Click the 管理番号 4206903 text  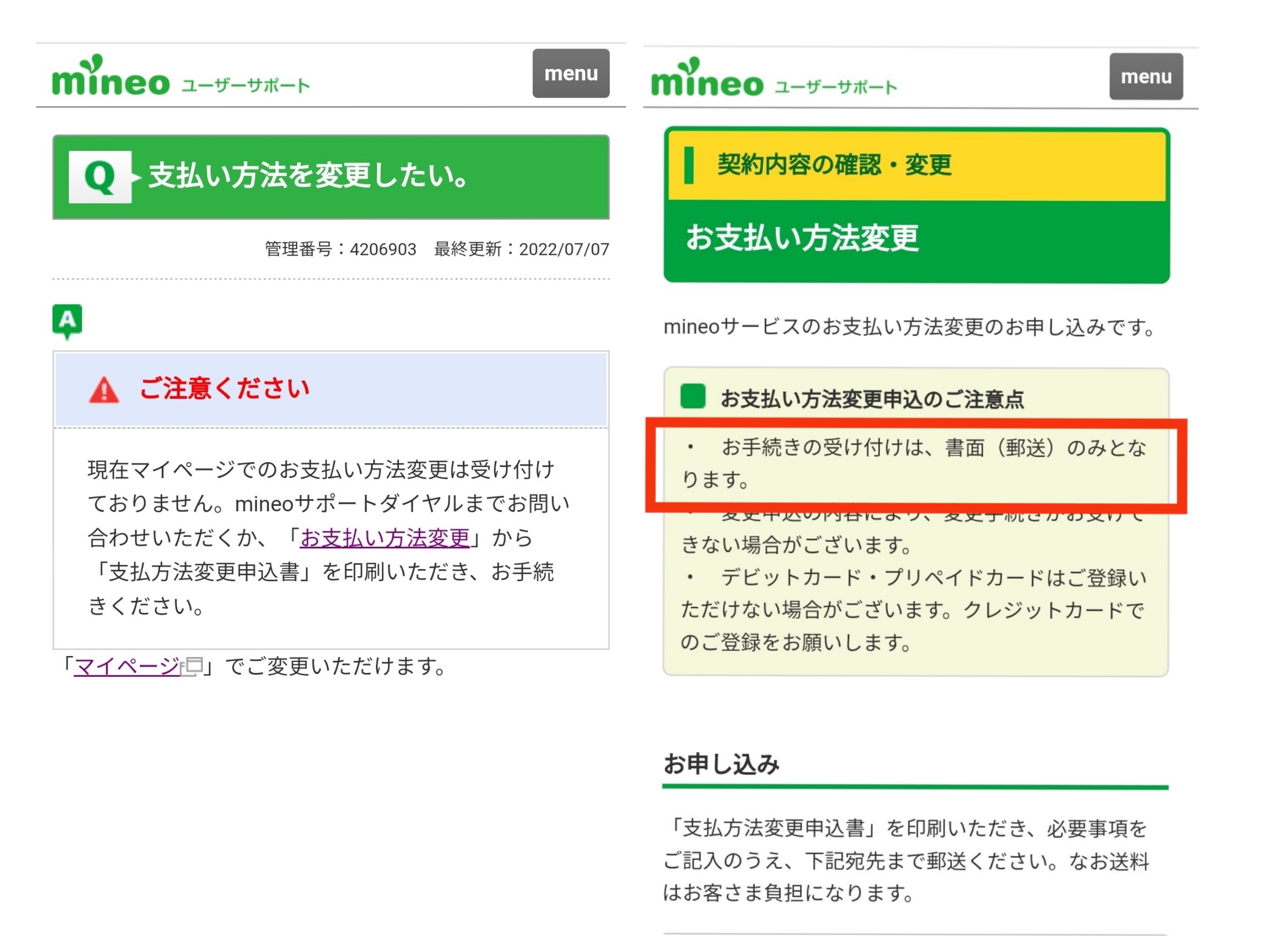(x=340, y=249)
